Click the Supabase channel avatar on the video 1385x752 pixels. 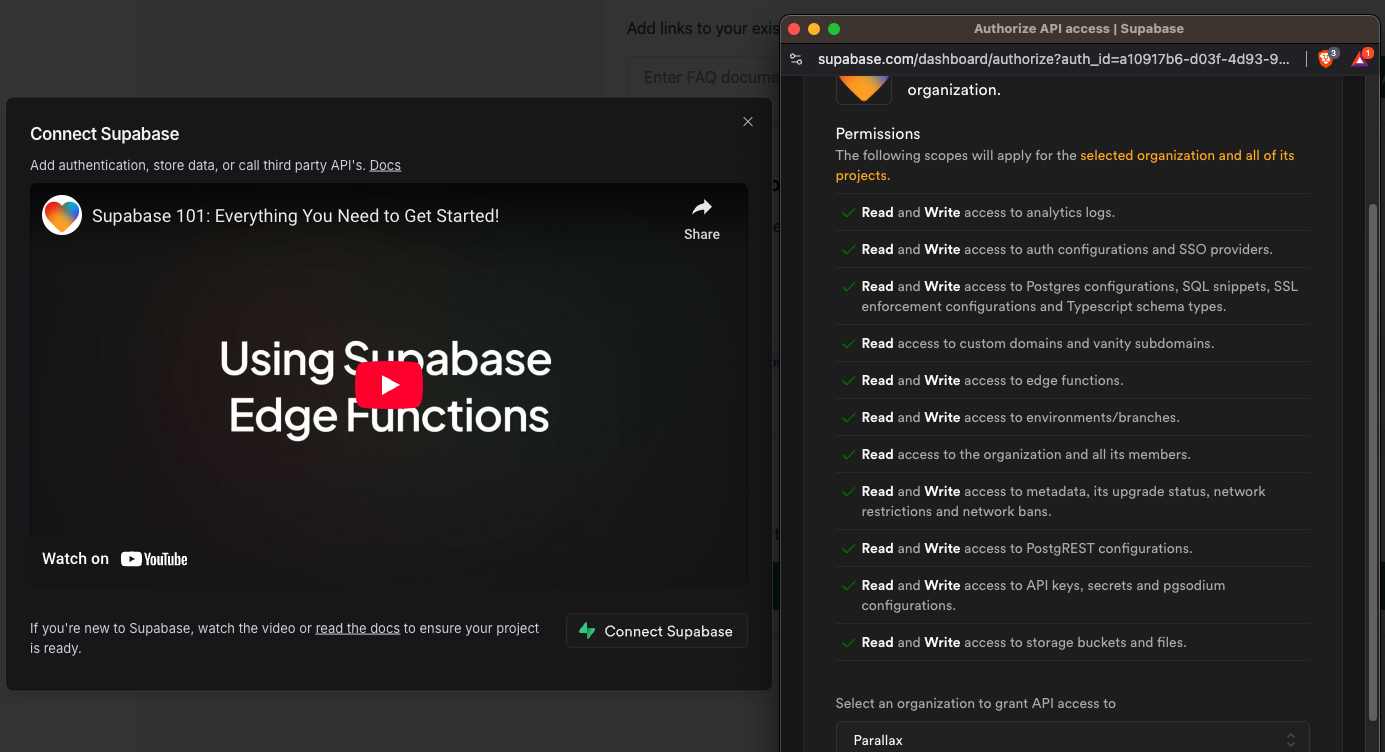[61, 215]
